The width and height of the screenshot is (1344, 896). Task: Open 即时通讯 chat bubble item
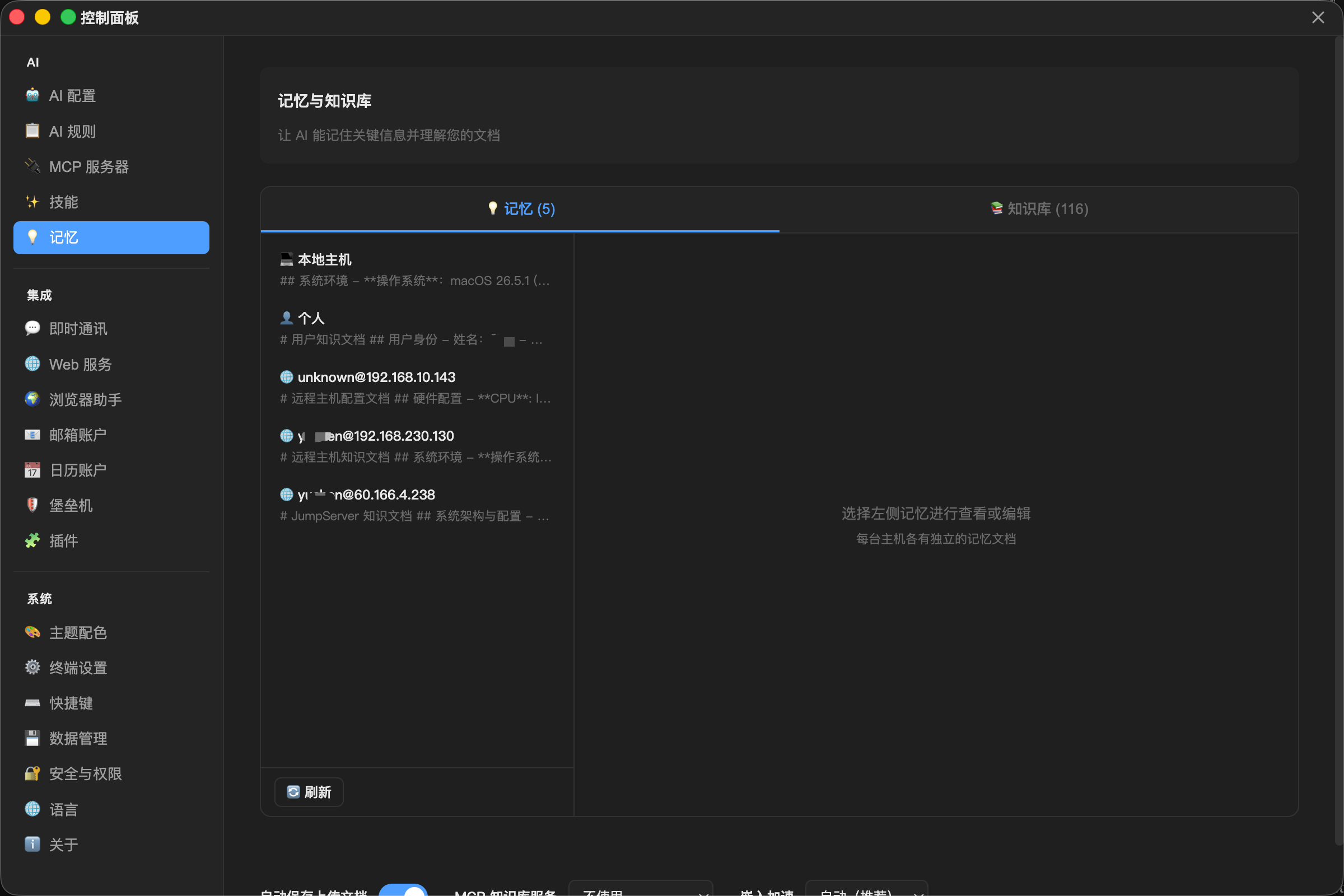pos(111,329)
